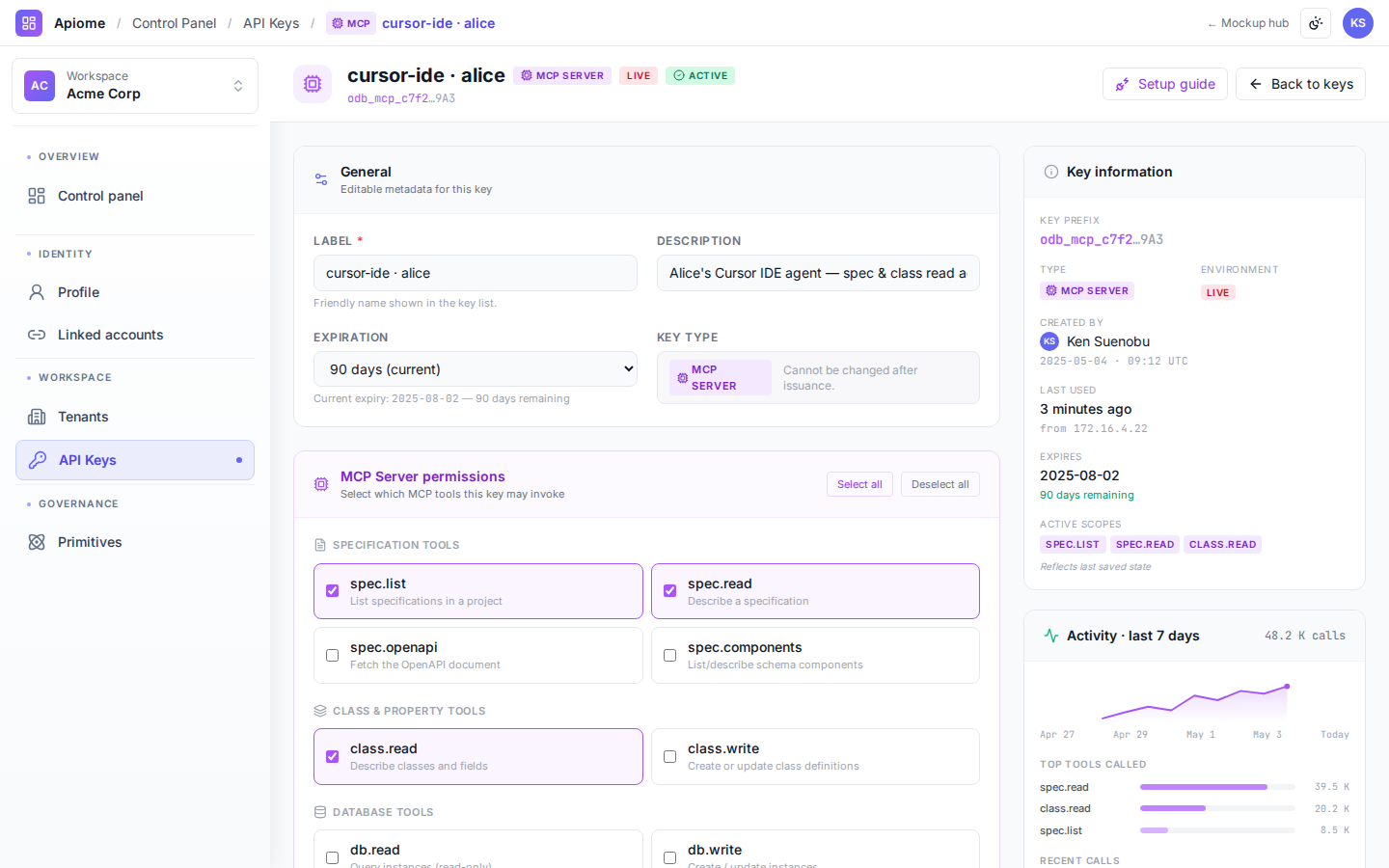The image size is (1389, 868).
Task: Open Control panel in sidebar
Action: point(135,196)
